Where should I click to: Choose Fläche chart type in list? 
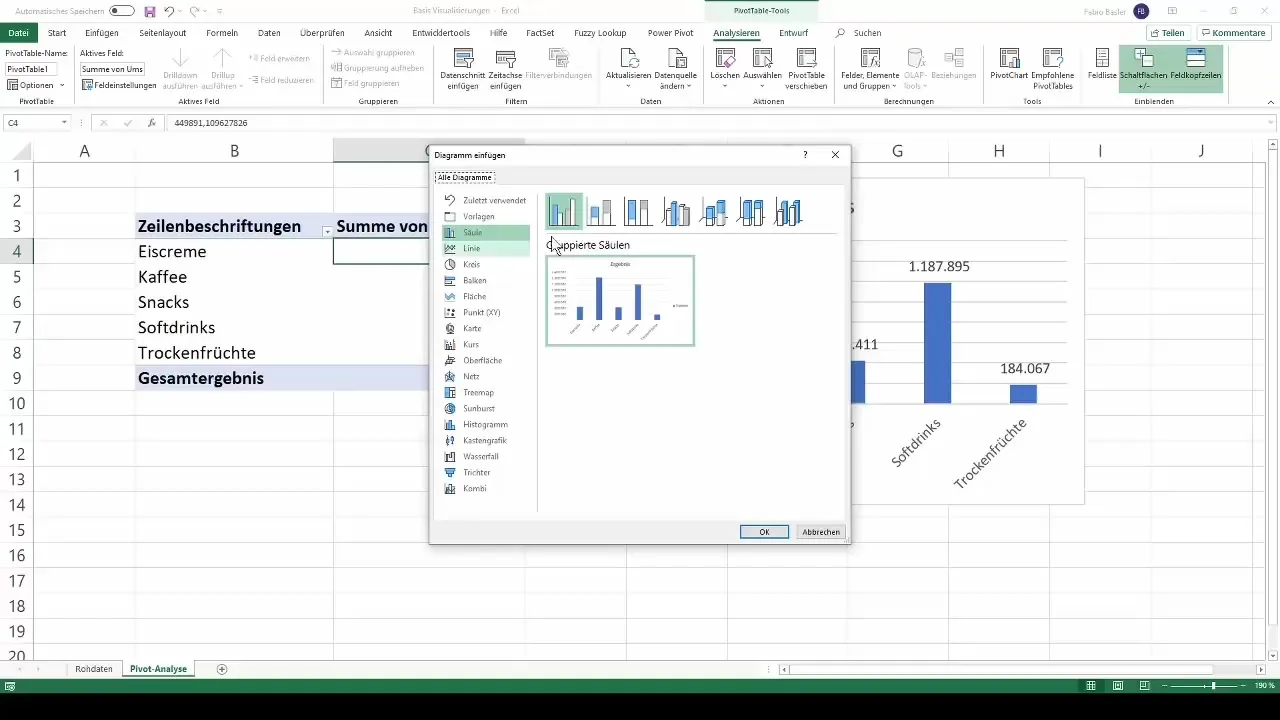[x=485, y=296]
